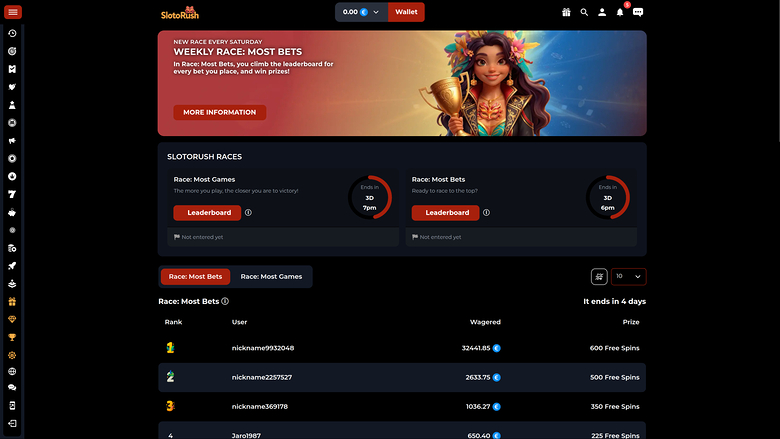
Task: Click the SlotoRush logo
Action: (180, 13)
